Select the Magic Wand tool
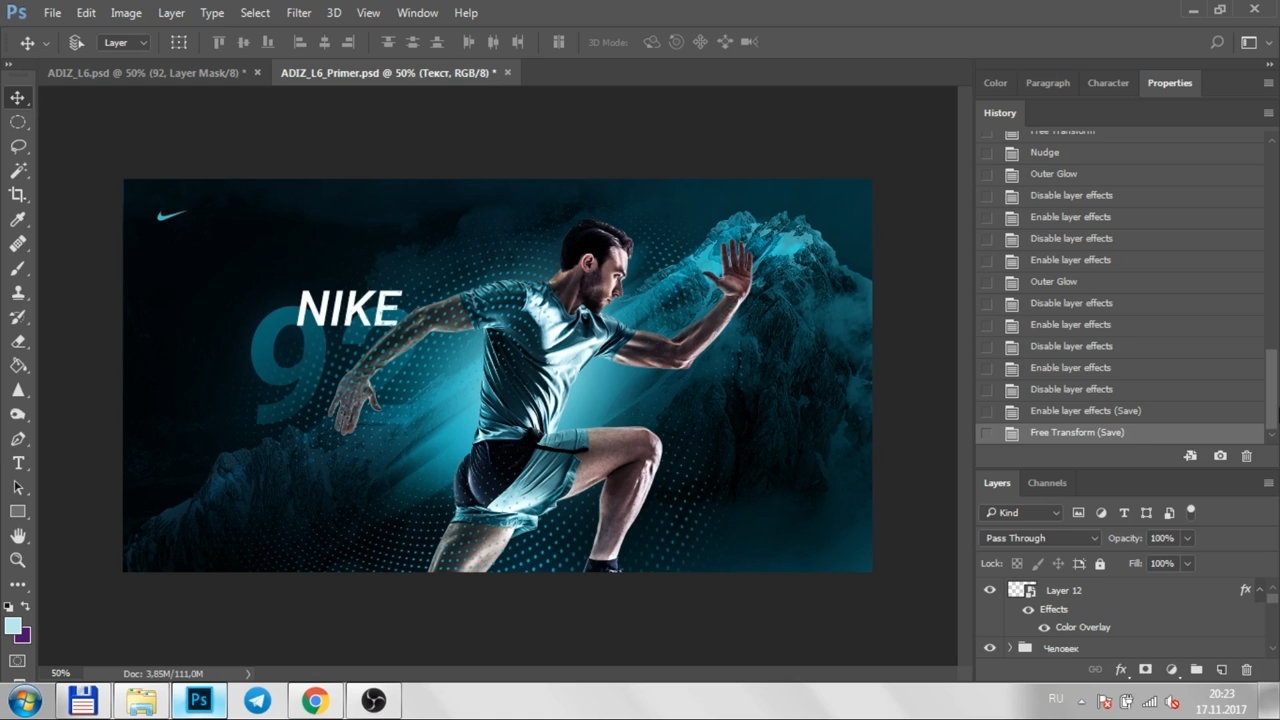Viewport: 1280px width, 720px height. (18, 171)
